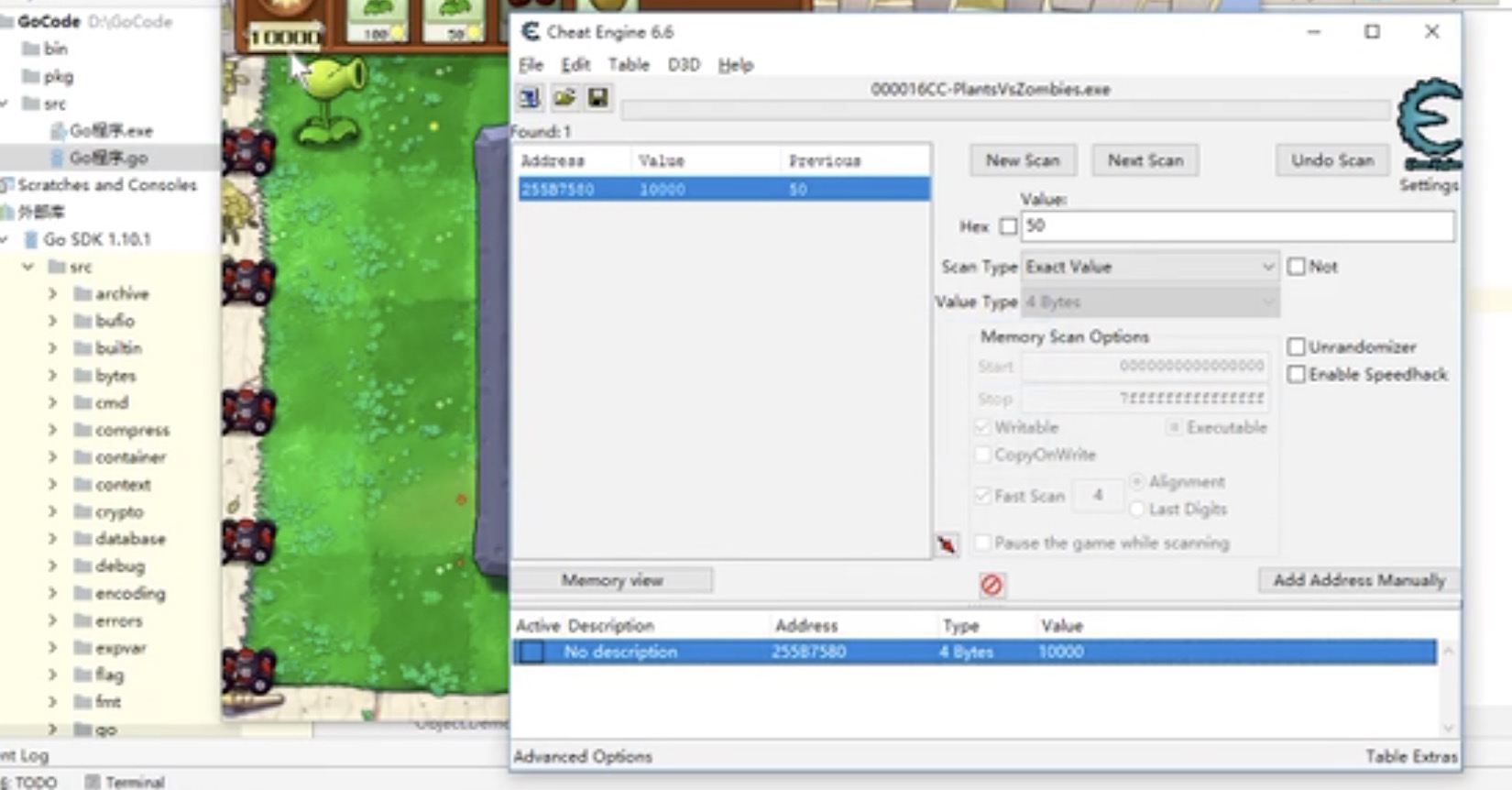
Task: Expand the archive folder in tree
Action: 52,293
